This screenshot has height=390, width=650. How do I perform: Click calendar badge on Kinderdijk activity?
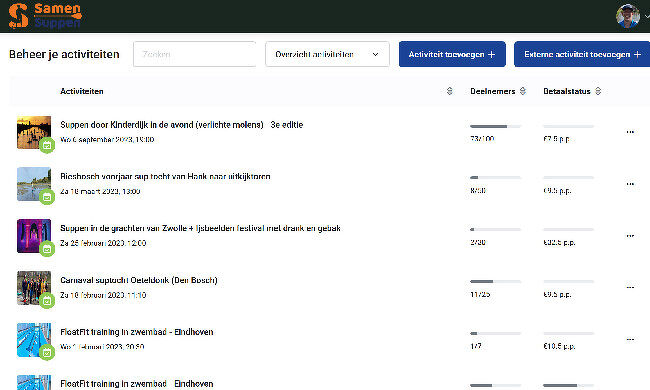tap(47, 145)
